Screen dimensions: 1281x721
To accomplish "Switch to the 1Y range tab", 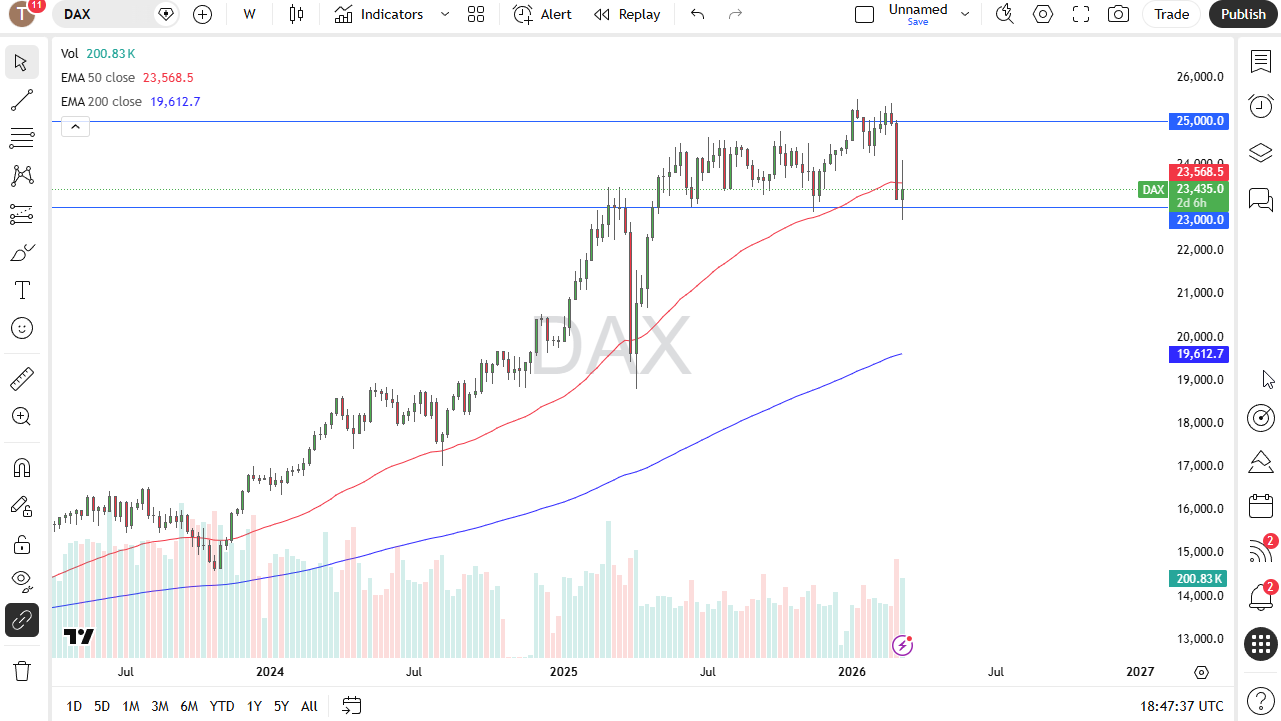I will [254, 706].
